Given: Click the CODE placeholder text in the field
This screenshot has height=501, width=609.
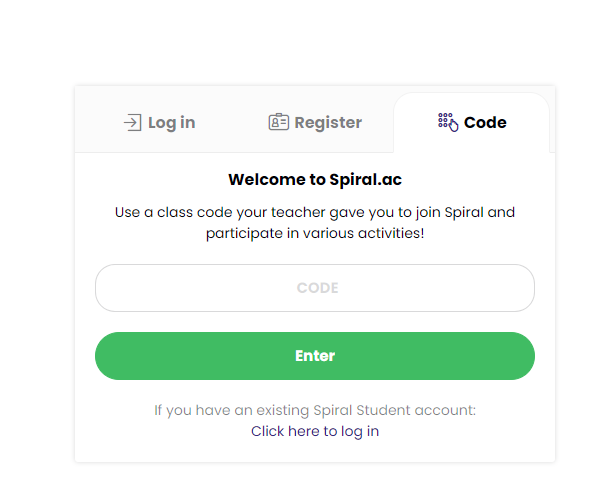Looking at the screenshot, I should [318, 288].
